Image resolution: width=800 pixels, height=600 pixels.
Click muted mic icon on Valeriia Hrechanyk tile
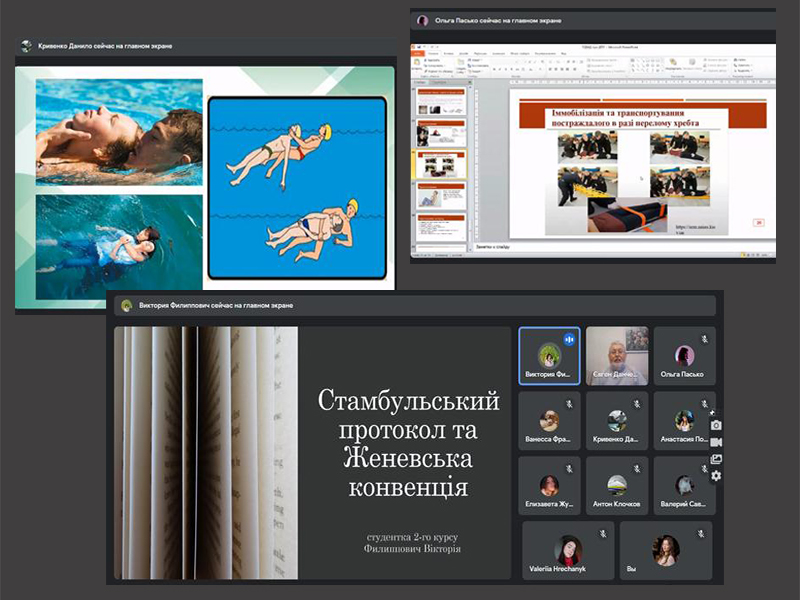click(602, 534)
